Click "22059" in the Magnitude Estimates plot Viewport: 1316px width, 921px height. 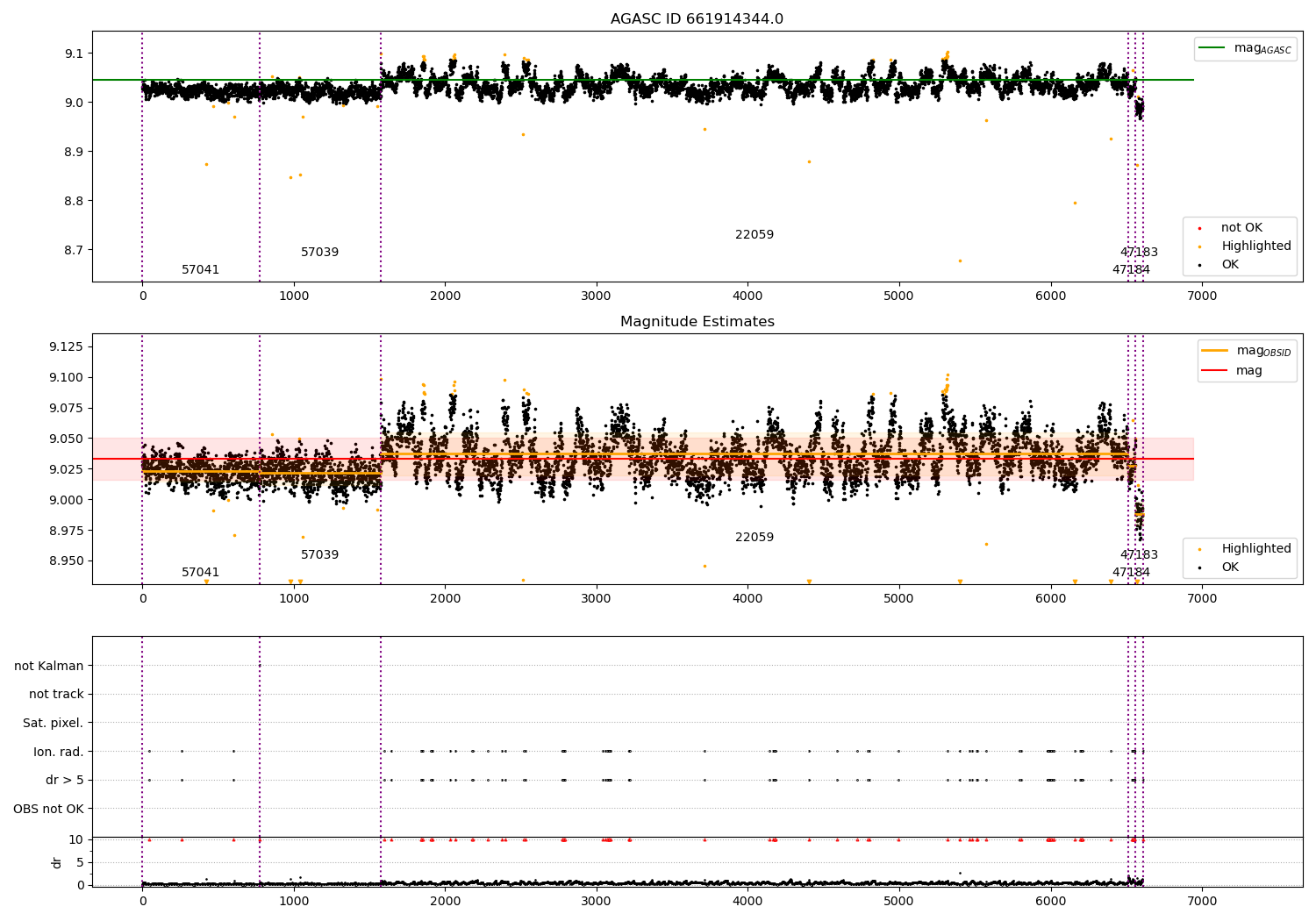pyautogui.click(x=755, y=537)
